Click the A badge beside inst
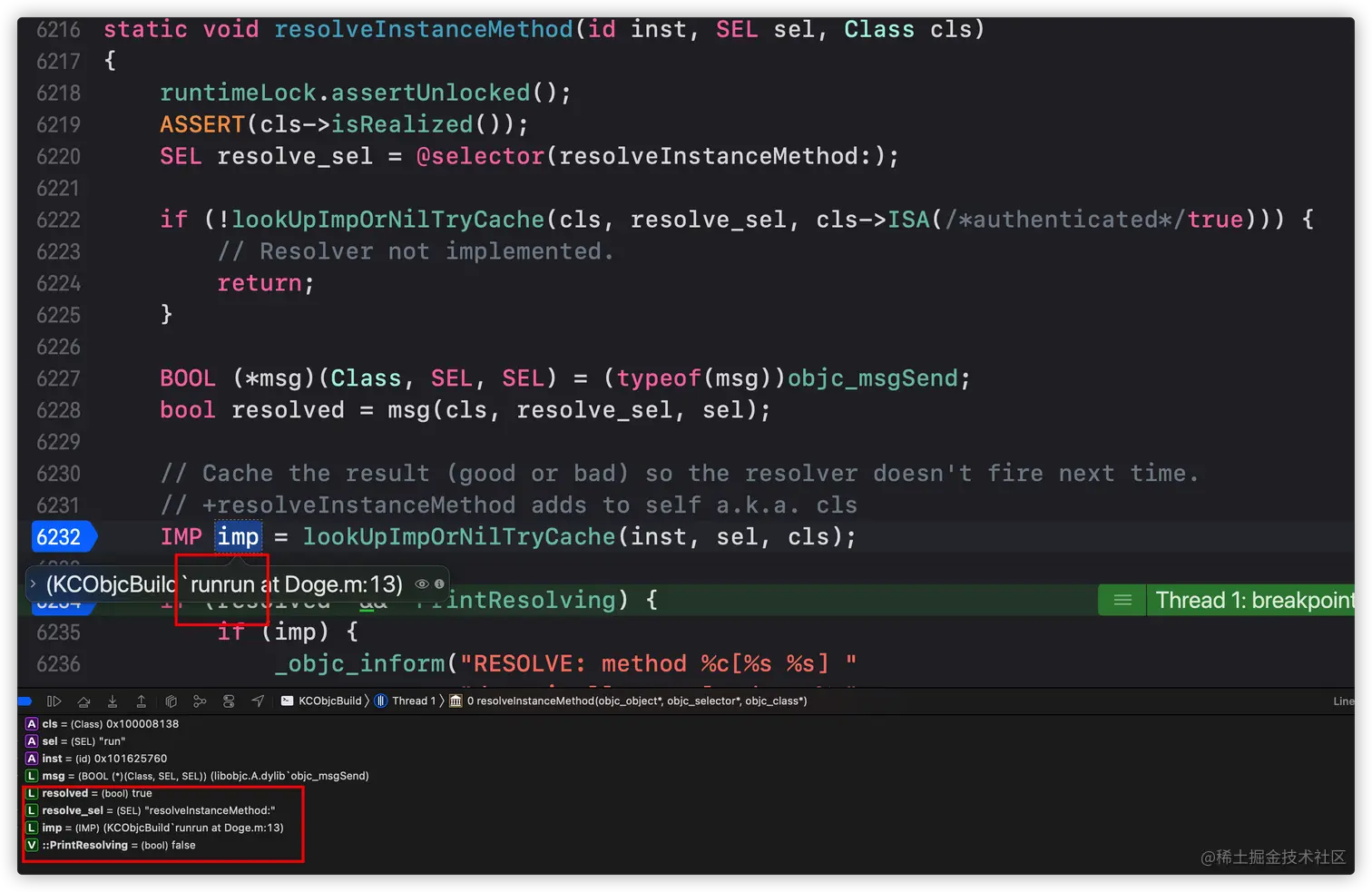The width and height of the screenshot is (1372, 892). [32, 759]
